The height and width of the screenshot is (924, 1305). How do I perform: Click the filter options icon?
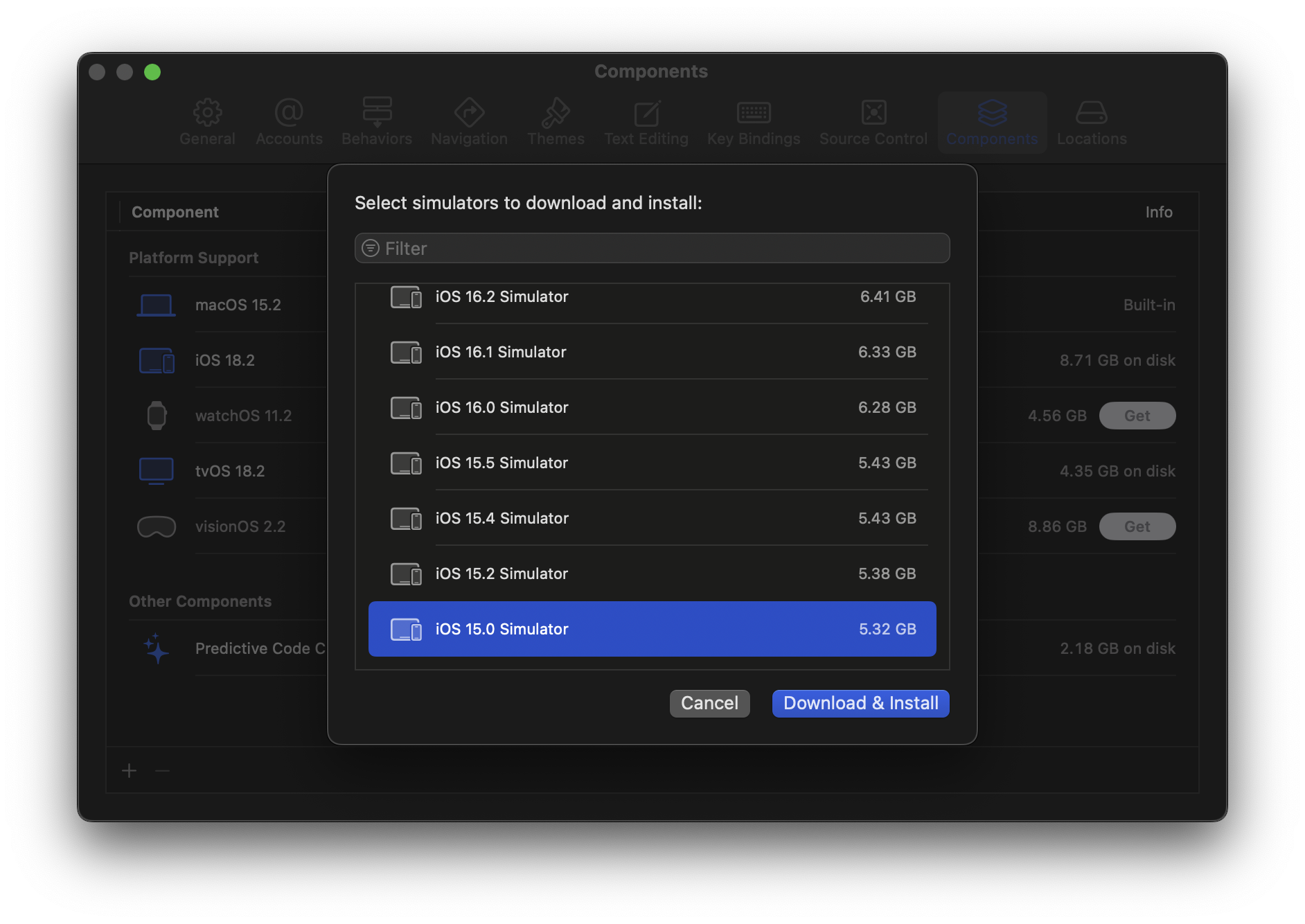(x=371, y=249)
